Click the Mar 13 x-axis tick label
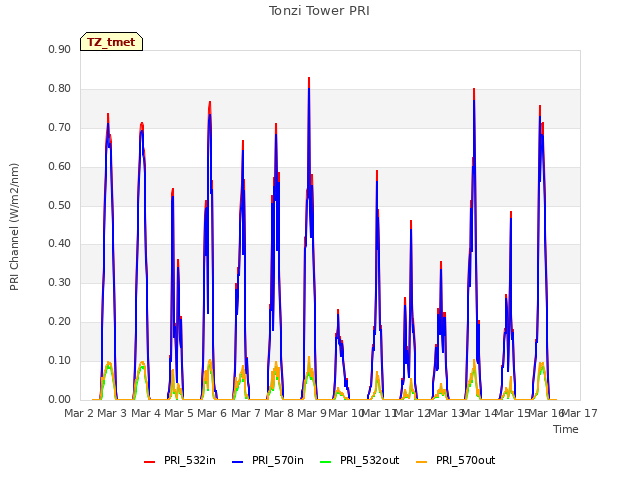The image size is (640, 480). 446,413
